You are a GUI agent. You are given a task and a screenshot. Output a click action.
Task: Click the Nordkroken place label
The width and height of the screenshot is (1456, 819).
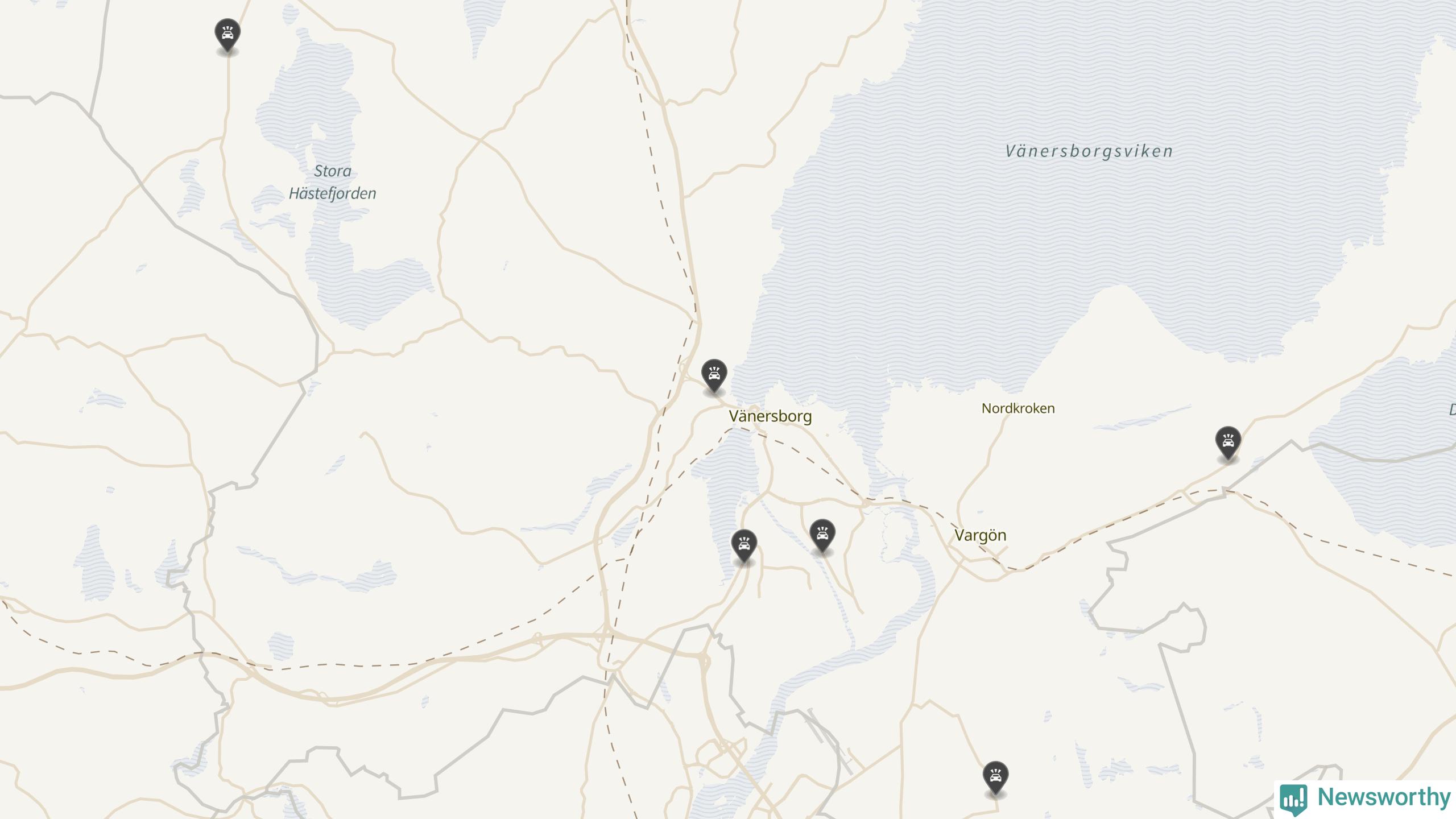pyautogui.click(x=1018, y=408)
